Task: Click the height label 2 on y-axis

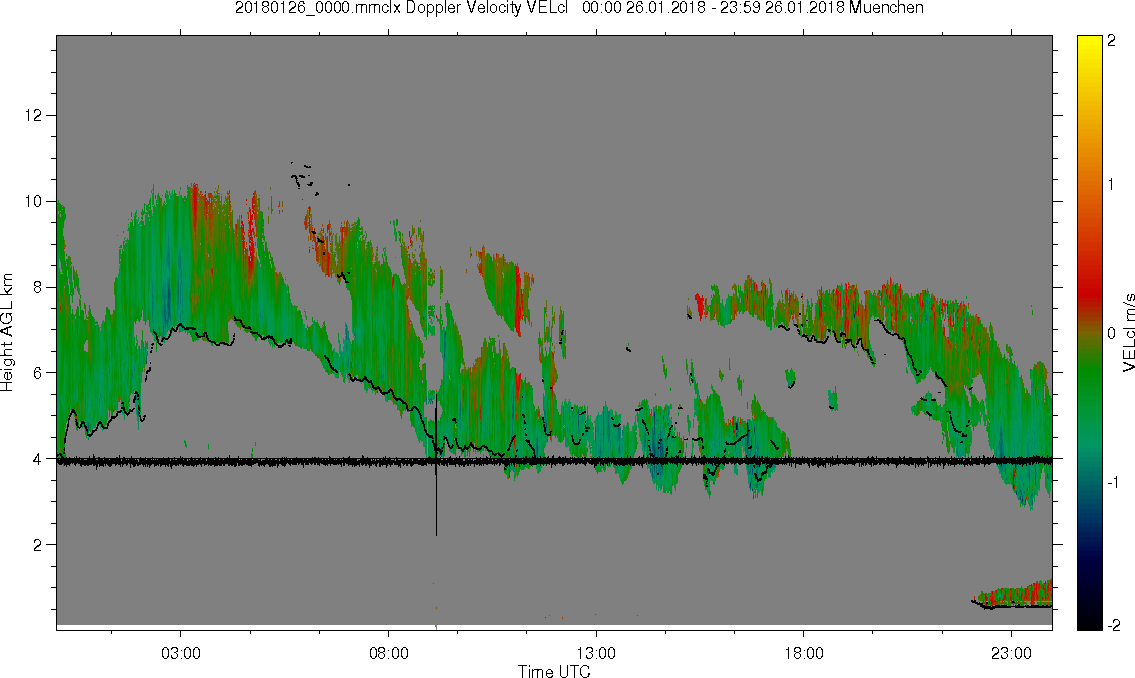Action: (37, 545)
